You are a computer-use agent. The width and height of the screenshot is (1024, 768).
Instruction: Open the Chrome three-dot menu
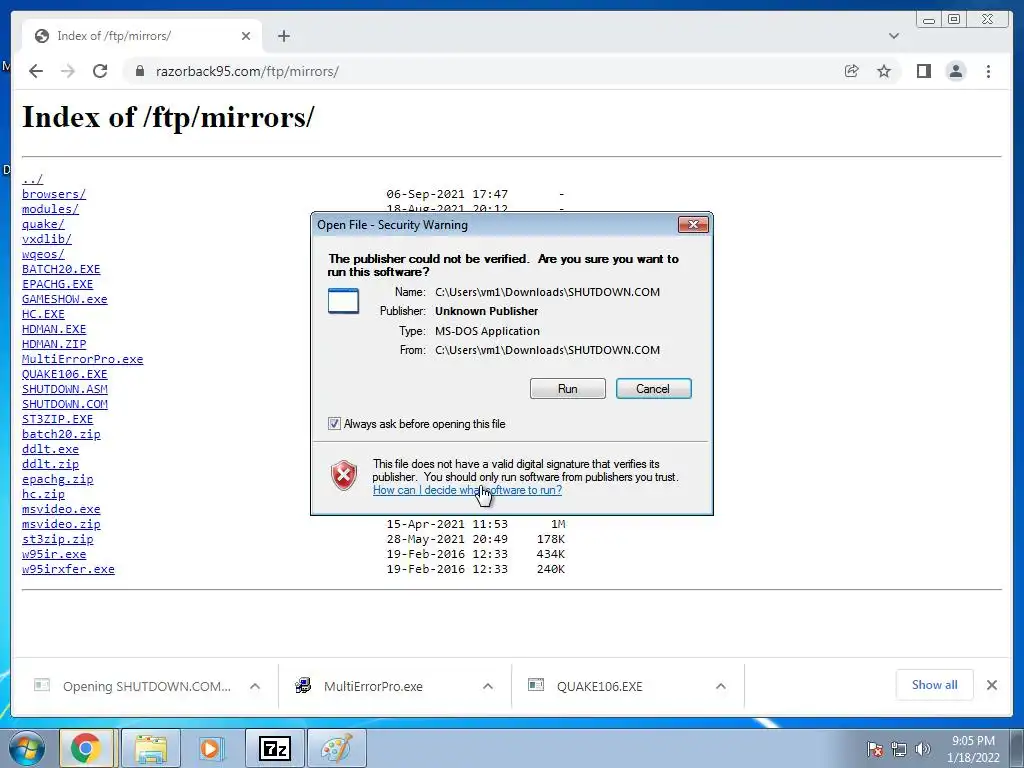988,71
